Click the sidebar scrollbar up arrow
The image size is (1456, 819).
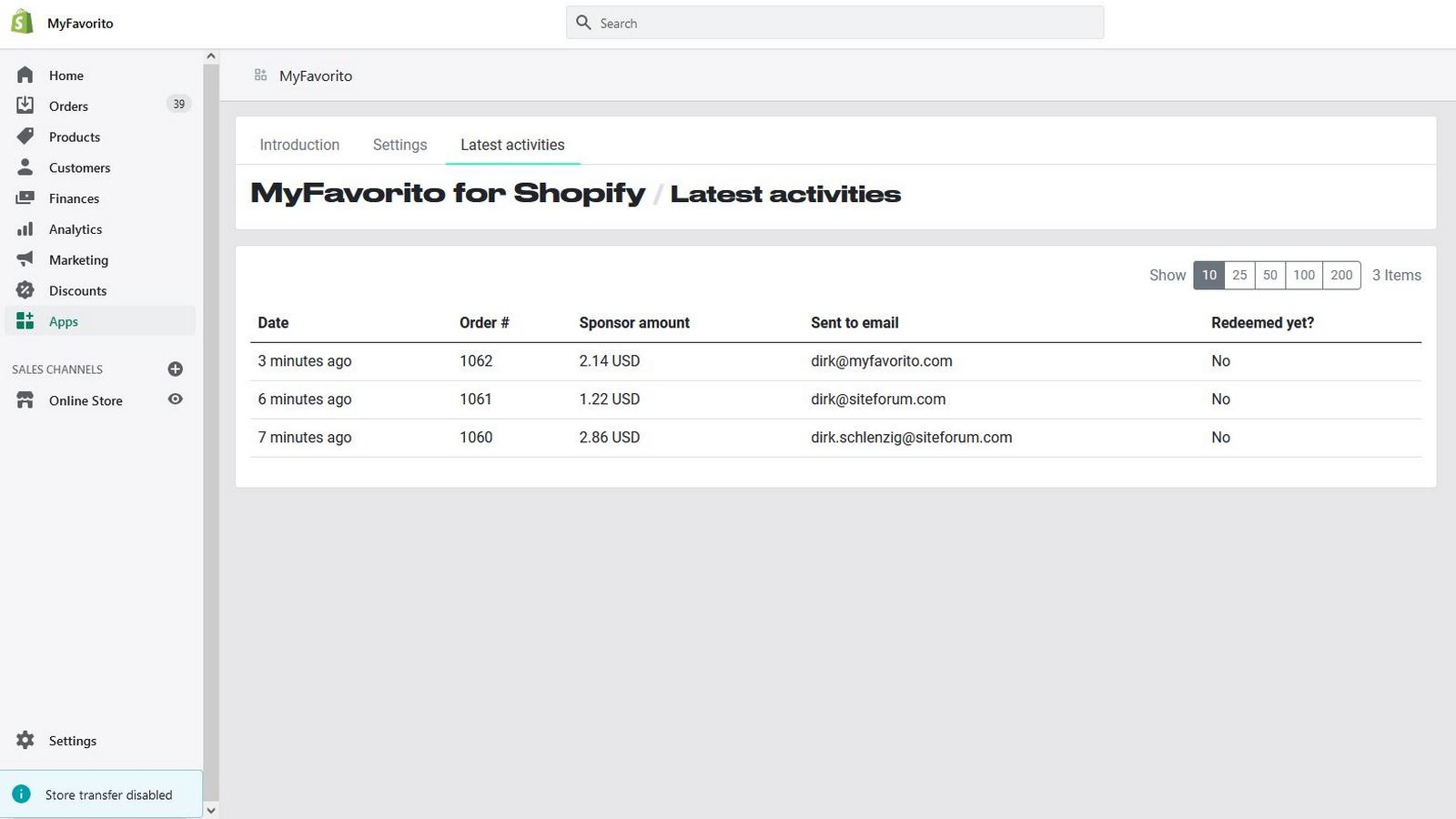(211, 56)
